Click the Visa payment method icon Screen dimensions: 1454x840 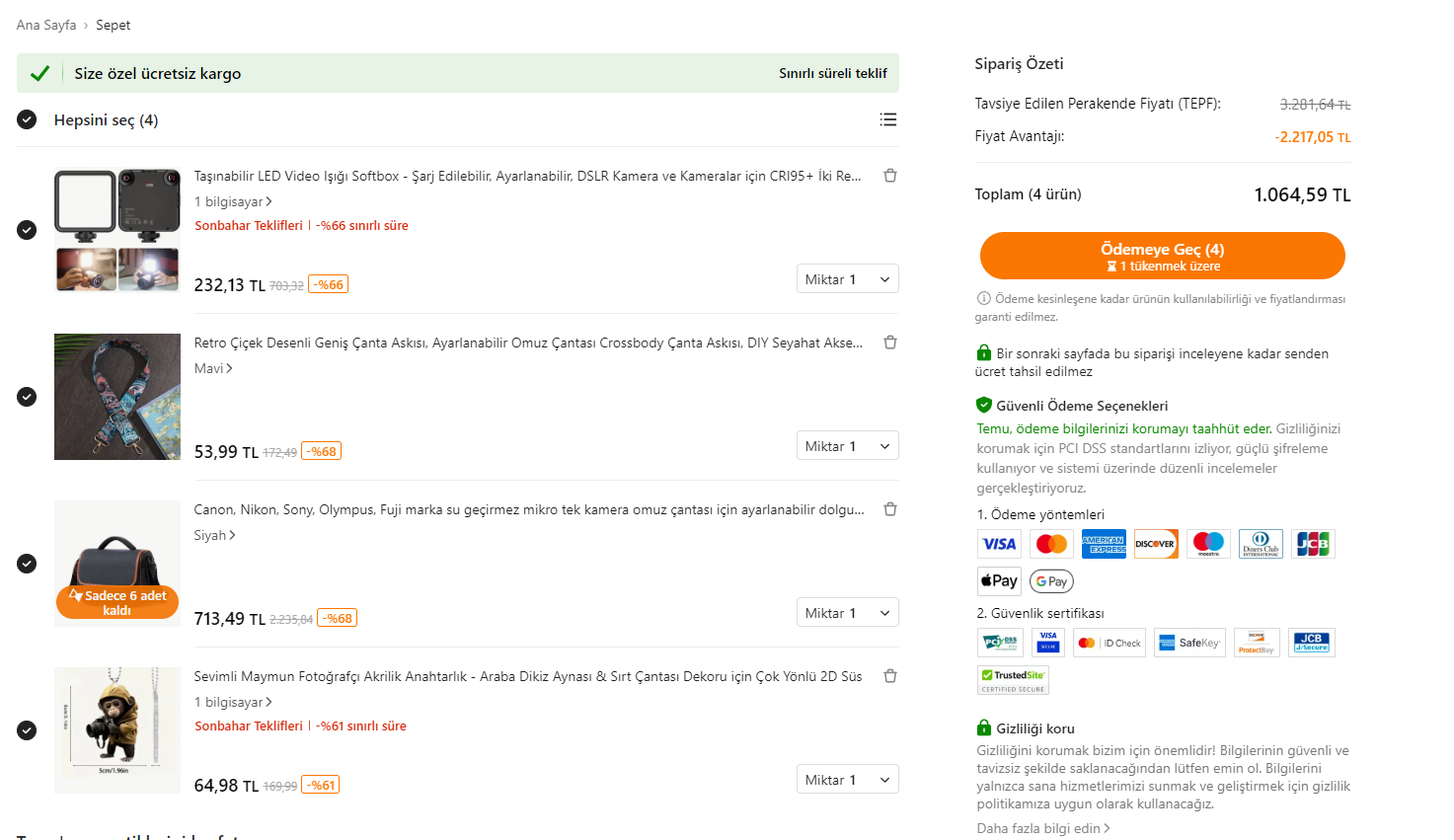click(999, 544)
